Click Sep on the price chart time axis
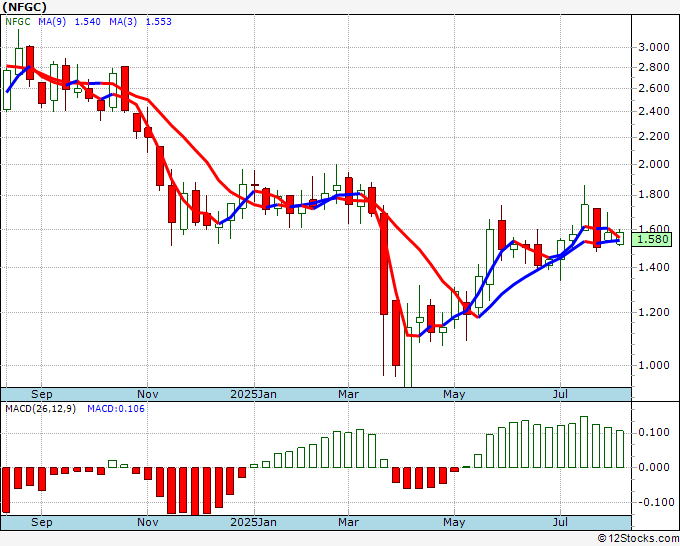This screenshot has height=546, width=680. pos(42,394)
